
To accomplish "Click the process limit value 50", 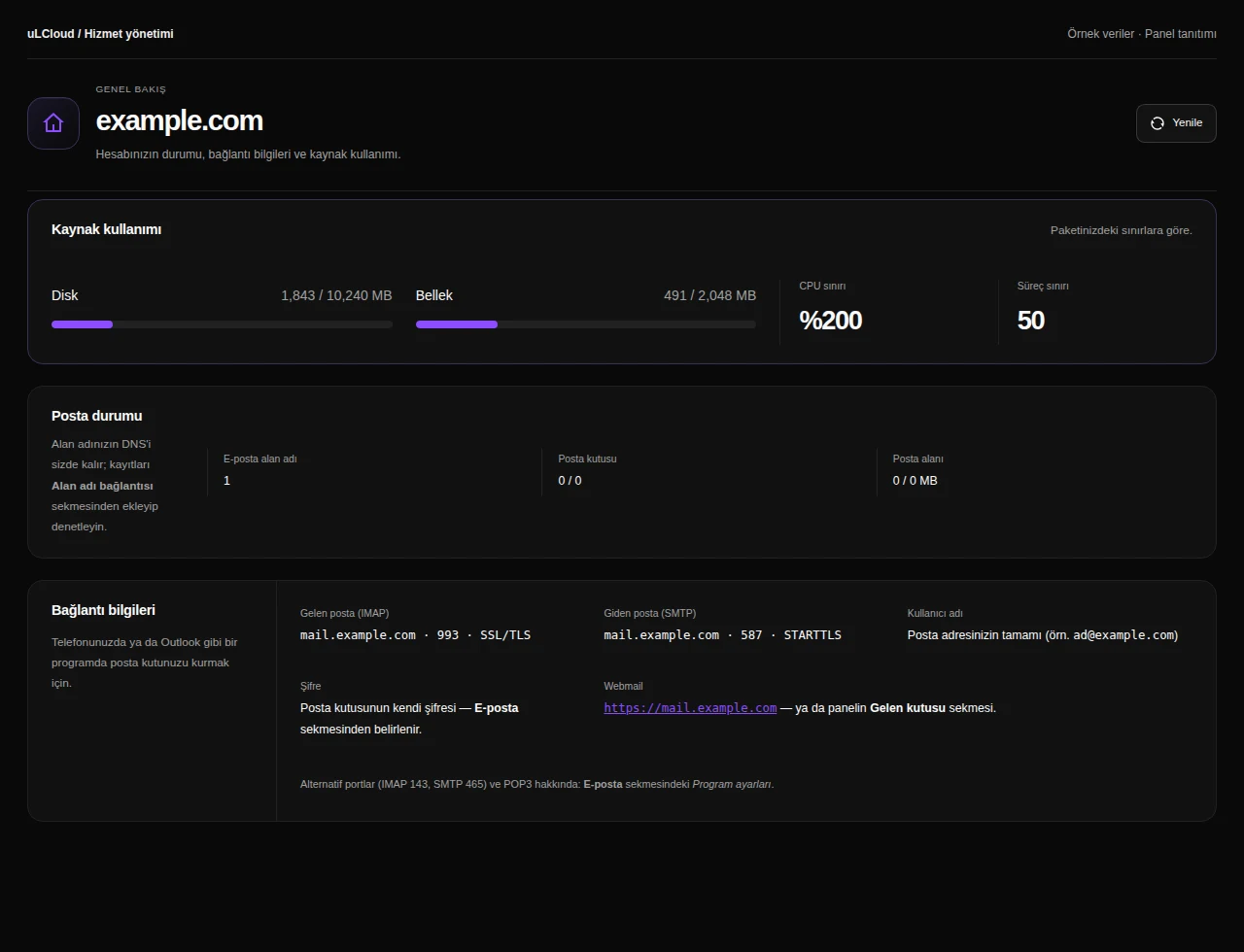I will [1030, 320].
